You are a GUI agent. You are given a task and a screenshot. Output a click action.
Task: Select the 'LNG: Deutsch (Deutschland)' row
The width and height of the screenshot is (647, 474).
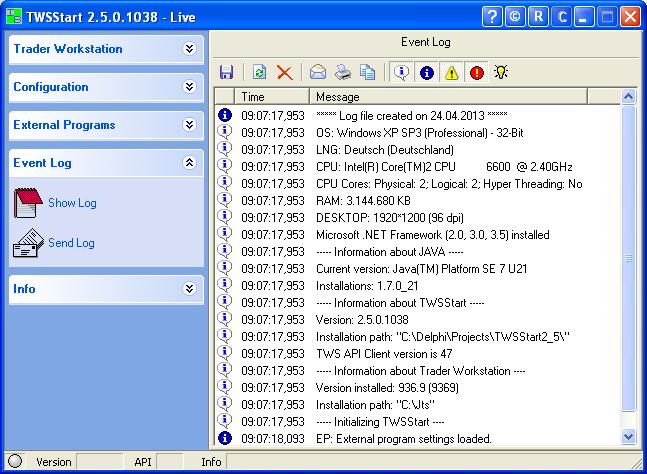point(417,149)
